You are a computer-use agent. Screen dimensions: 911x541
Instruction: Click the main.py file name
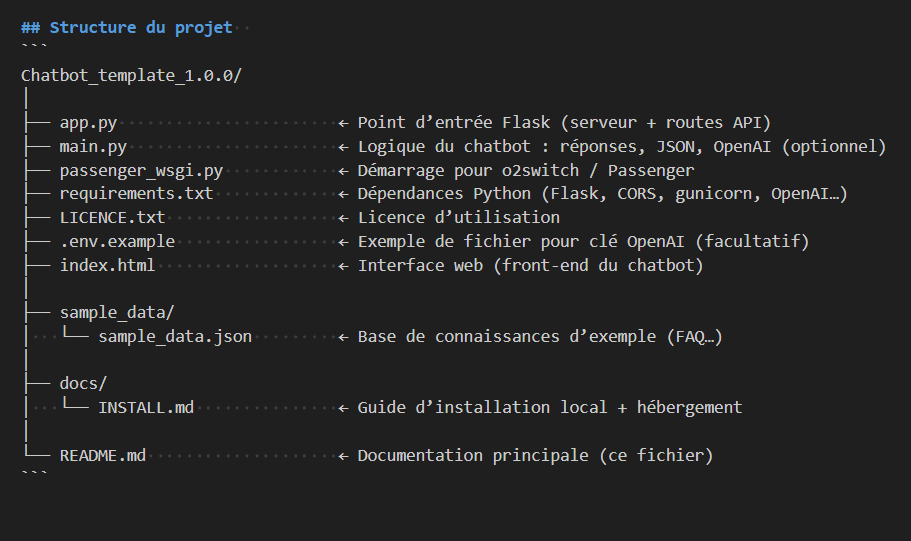click(x=93, y=147)
